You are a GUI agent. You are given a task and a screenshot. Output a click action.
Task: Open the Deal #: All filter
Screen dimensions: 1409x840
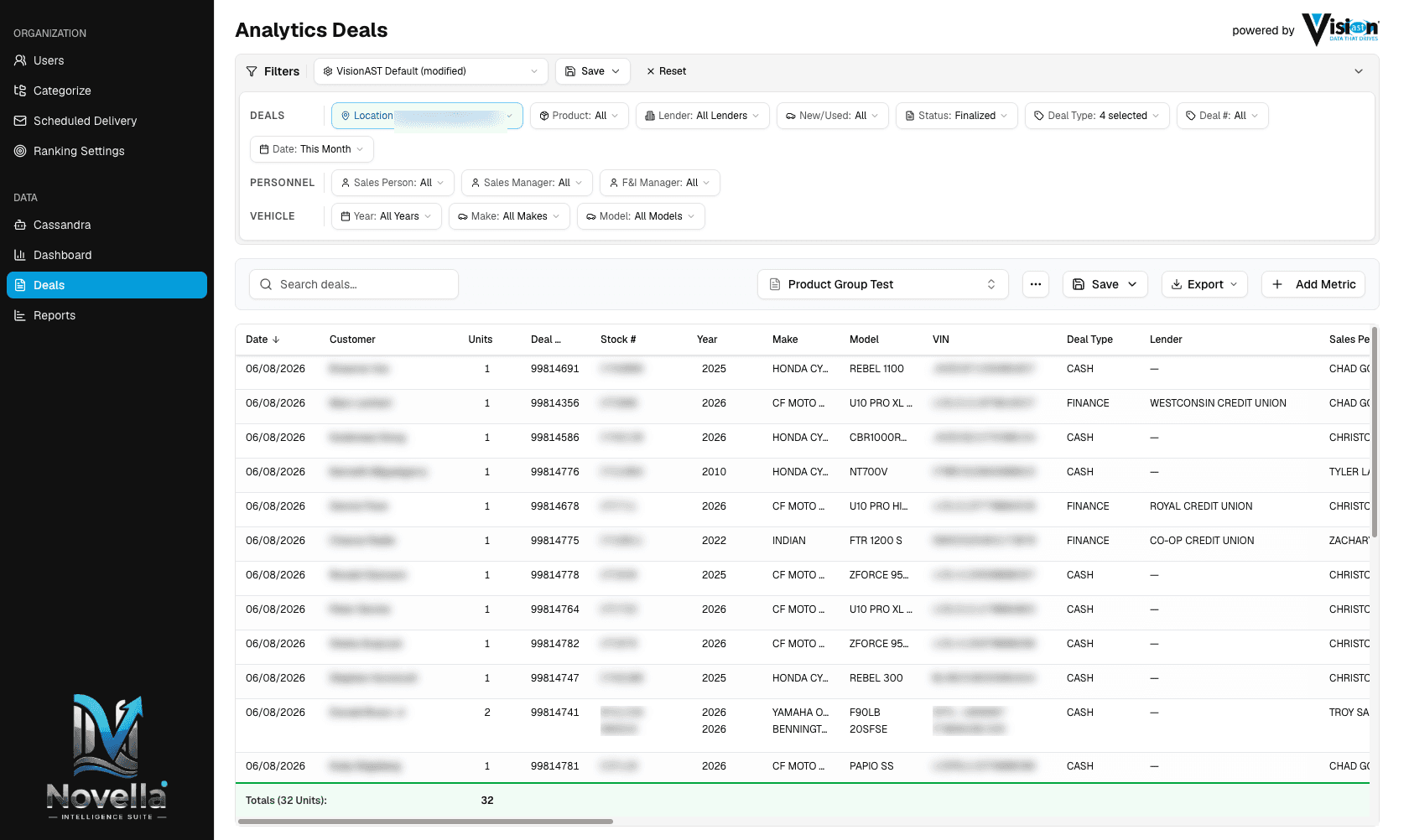pyautogui.click(x=1222, y=116)
